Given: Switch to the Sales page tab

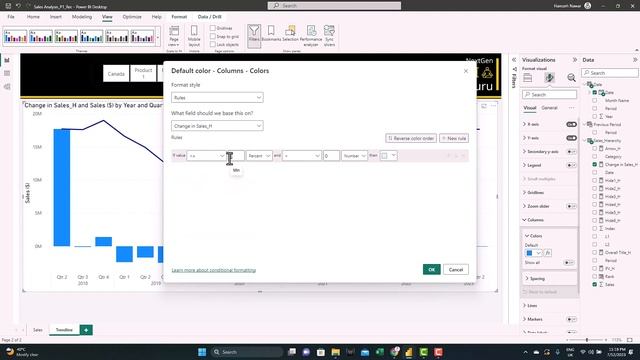Looking at the screenshot, I should [38, 330].
